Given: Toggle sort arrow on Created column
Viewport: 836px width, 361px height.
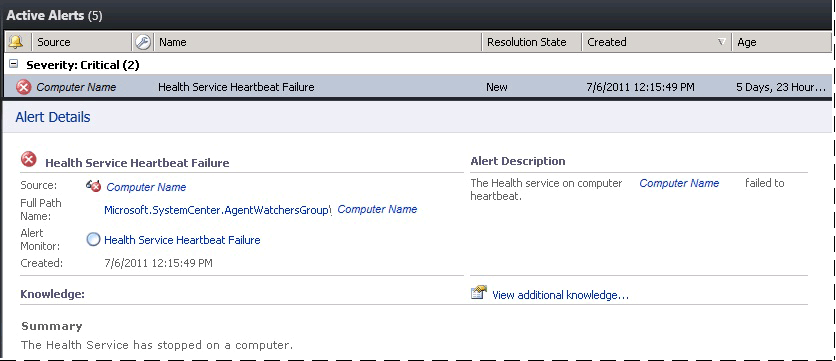Looking at the screenshot, I should click(721, 42).
